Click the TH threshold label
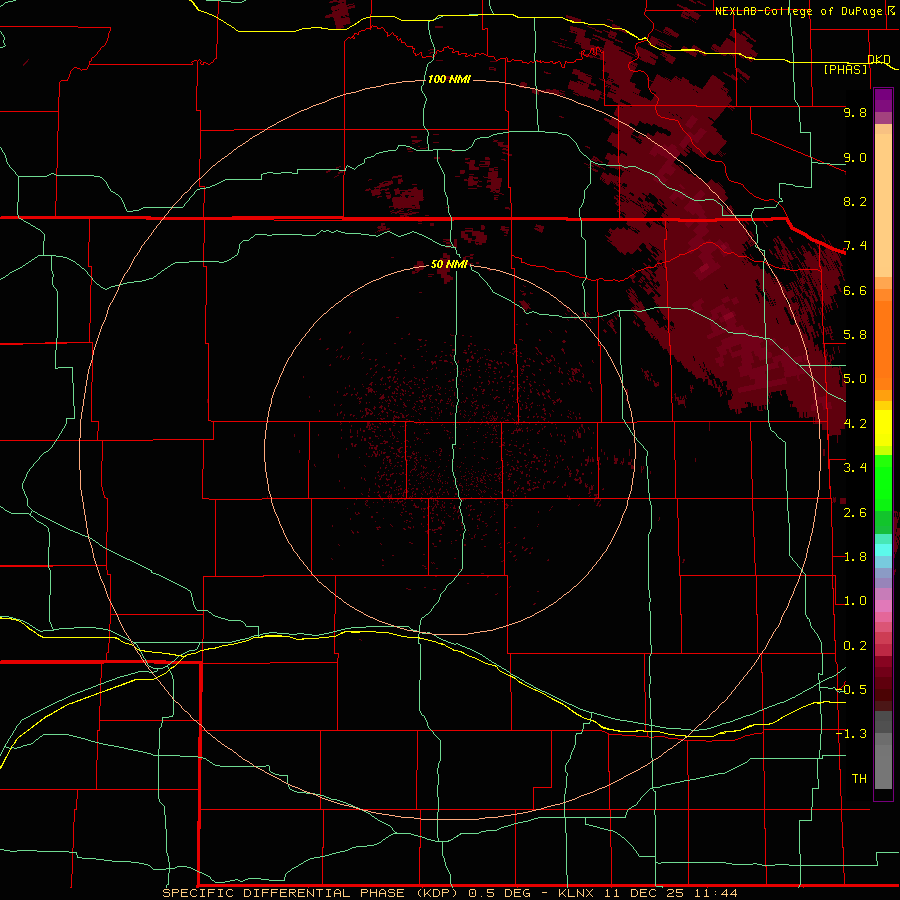 pos(859,779)
